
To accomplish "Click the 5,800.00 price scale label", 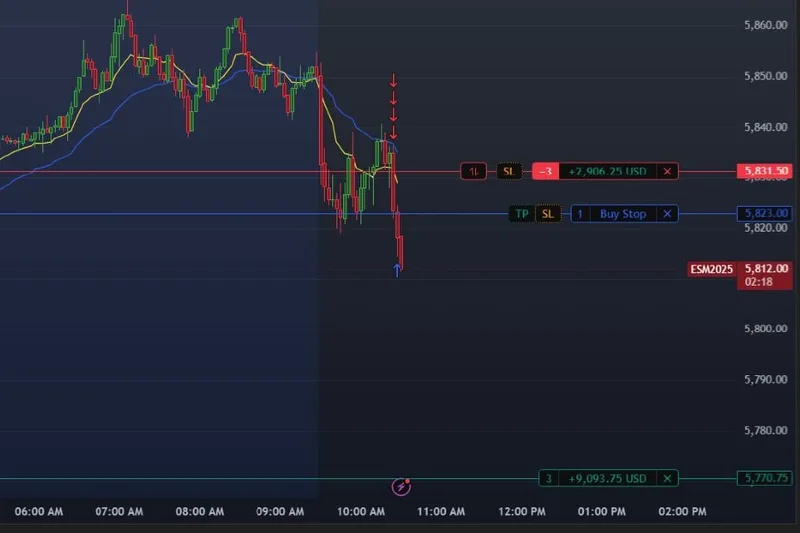I will [765, 329].
